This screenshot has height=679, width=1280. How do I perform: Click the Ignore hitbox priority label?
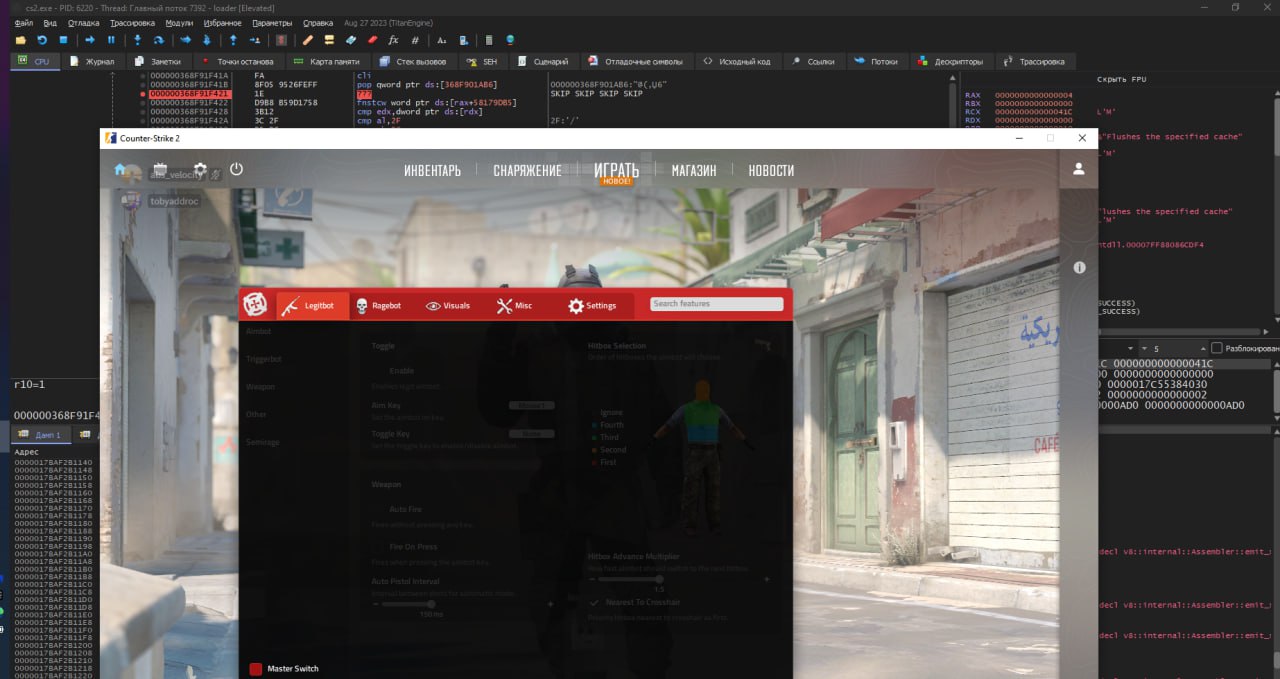click(x=611, y=412)
